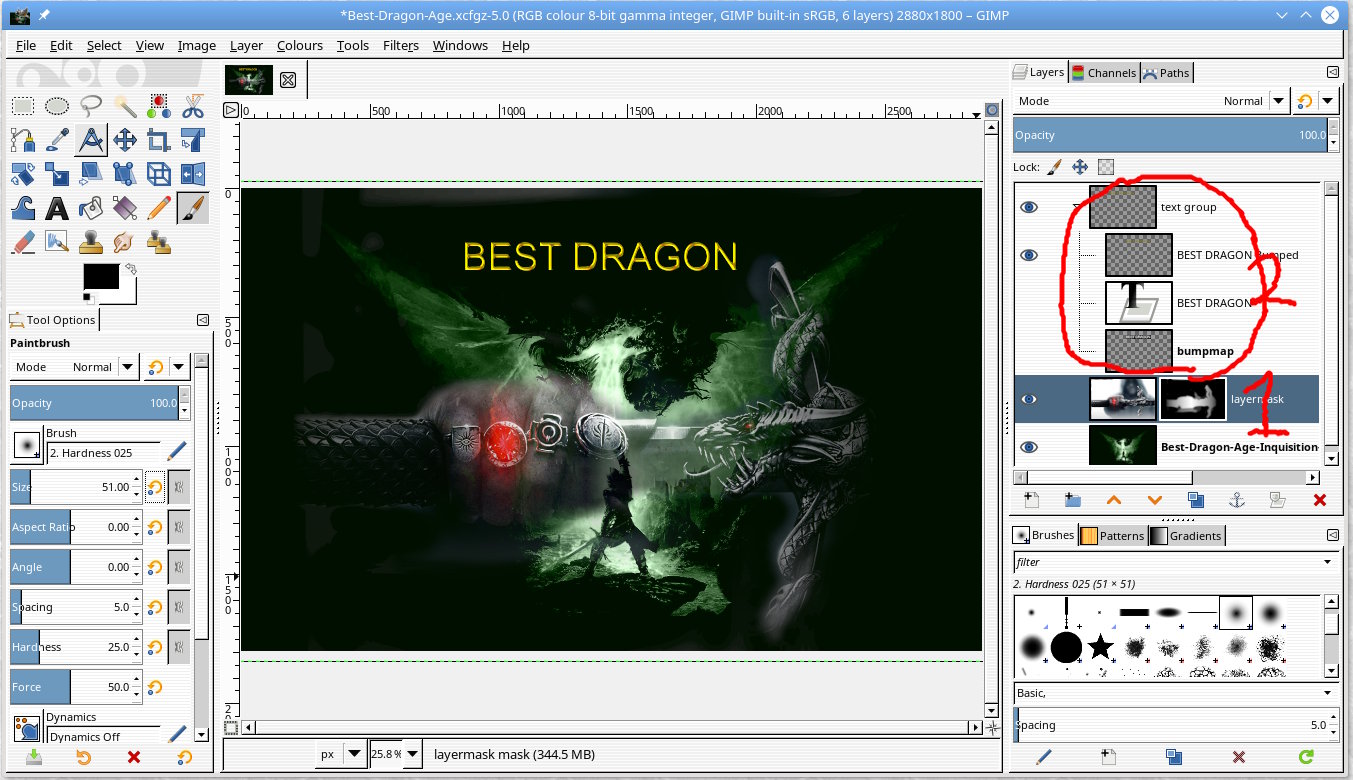Select the Ellipse Select tool

[x=57, y=105]
